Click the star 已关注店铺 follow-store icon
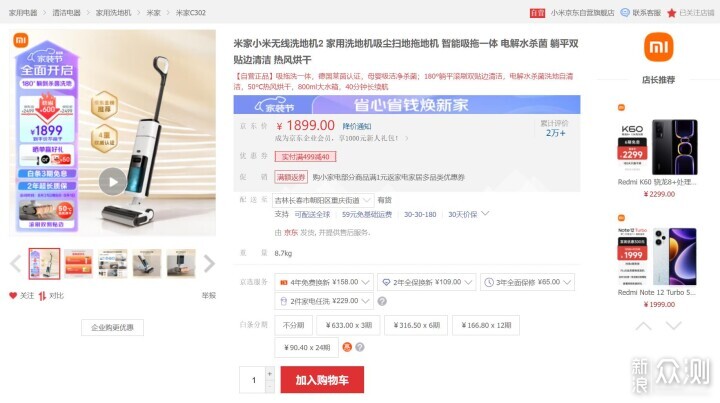Screen dimensions: 720x403 pos(671,13)
